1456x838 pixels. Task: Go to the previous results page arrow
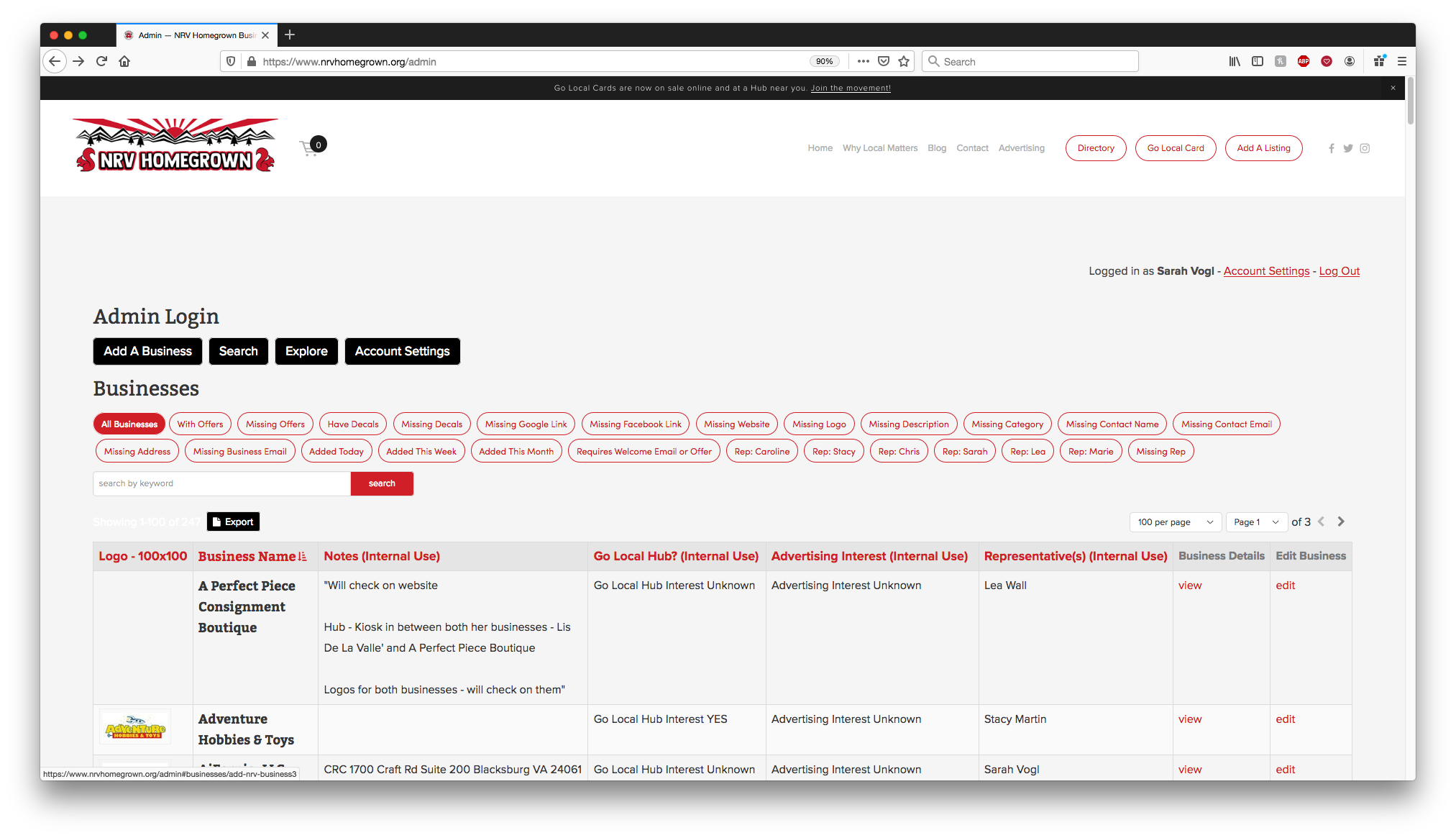coord(1322,522)
